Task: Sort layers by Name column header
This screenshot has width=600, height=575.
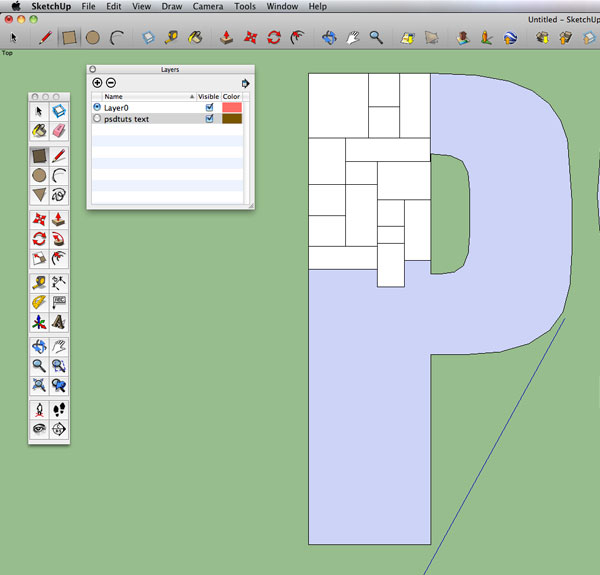Action: (x=149, y=96)
